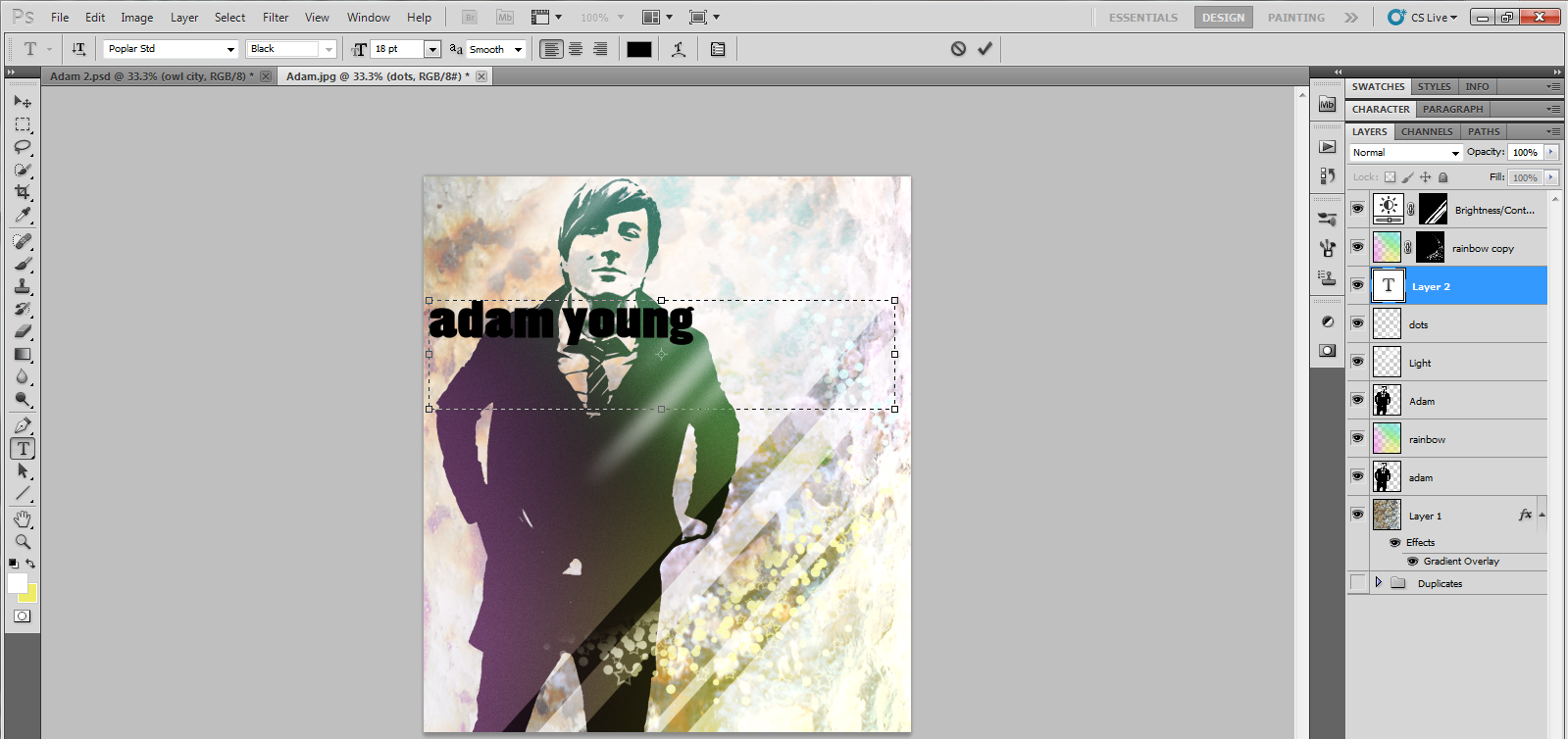This screenshot has width=1568, height=739.
Task: Toggle the Character and Paragraph panels
Action: (718, 49)
